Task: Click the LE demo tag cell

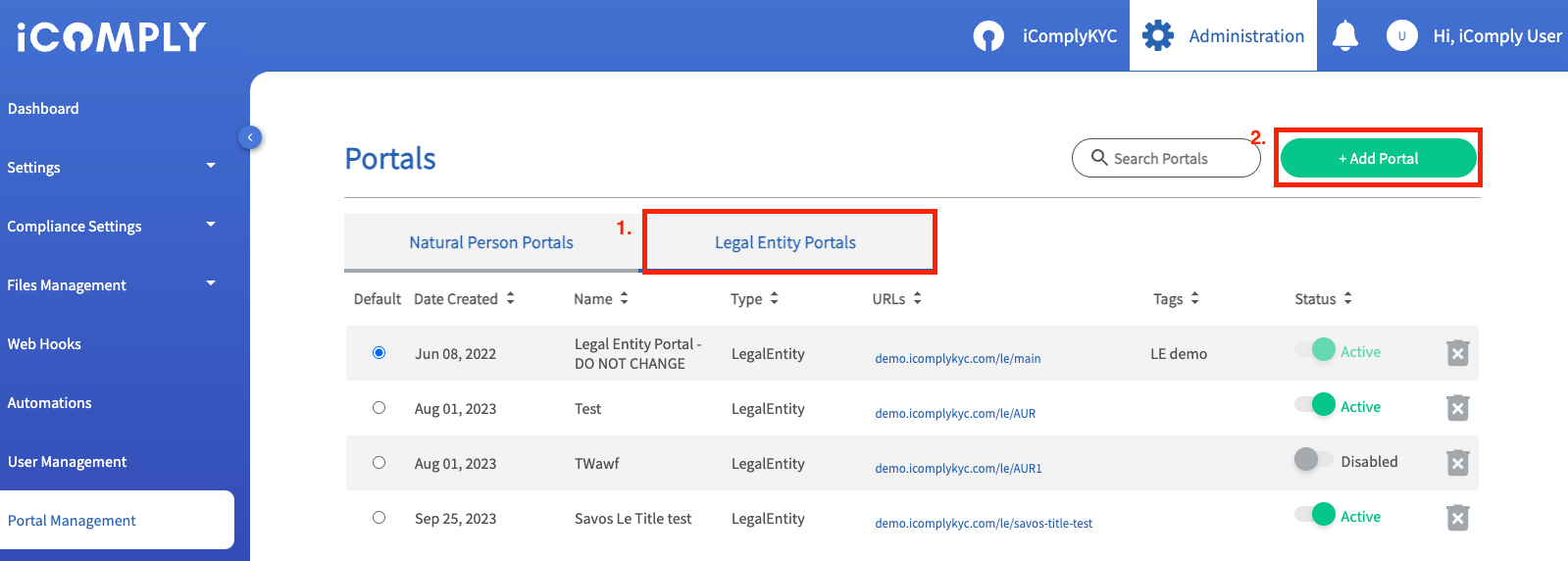Action: pos(1179,354)
